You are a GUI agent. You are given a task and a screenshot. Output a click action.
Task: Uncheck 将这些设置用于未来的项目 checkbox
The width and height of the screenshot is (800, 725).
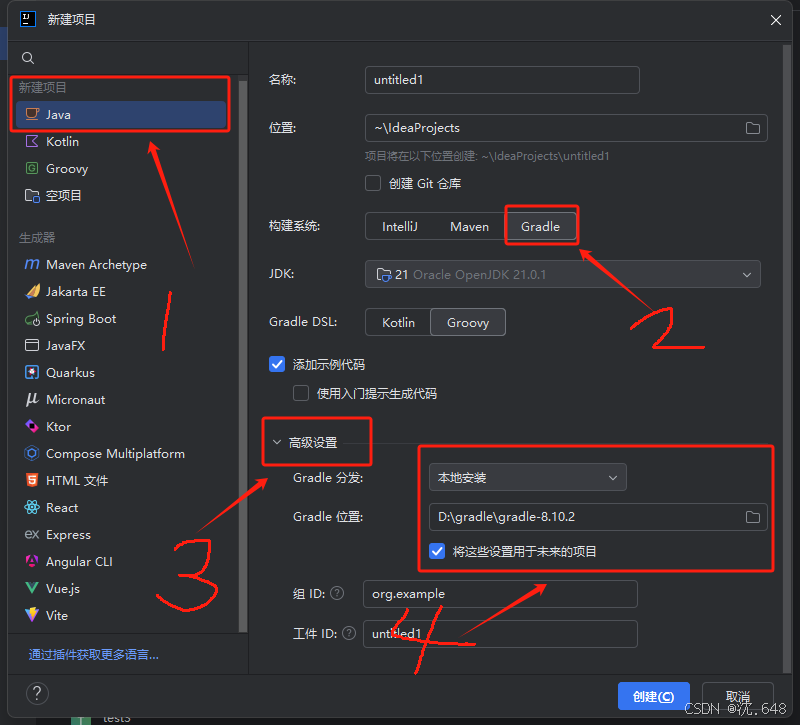pos(437,551)
